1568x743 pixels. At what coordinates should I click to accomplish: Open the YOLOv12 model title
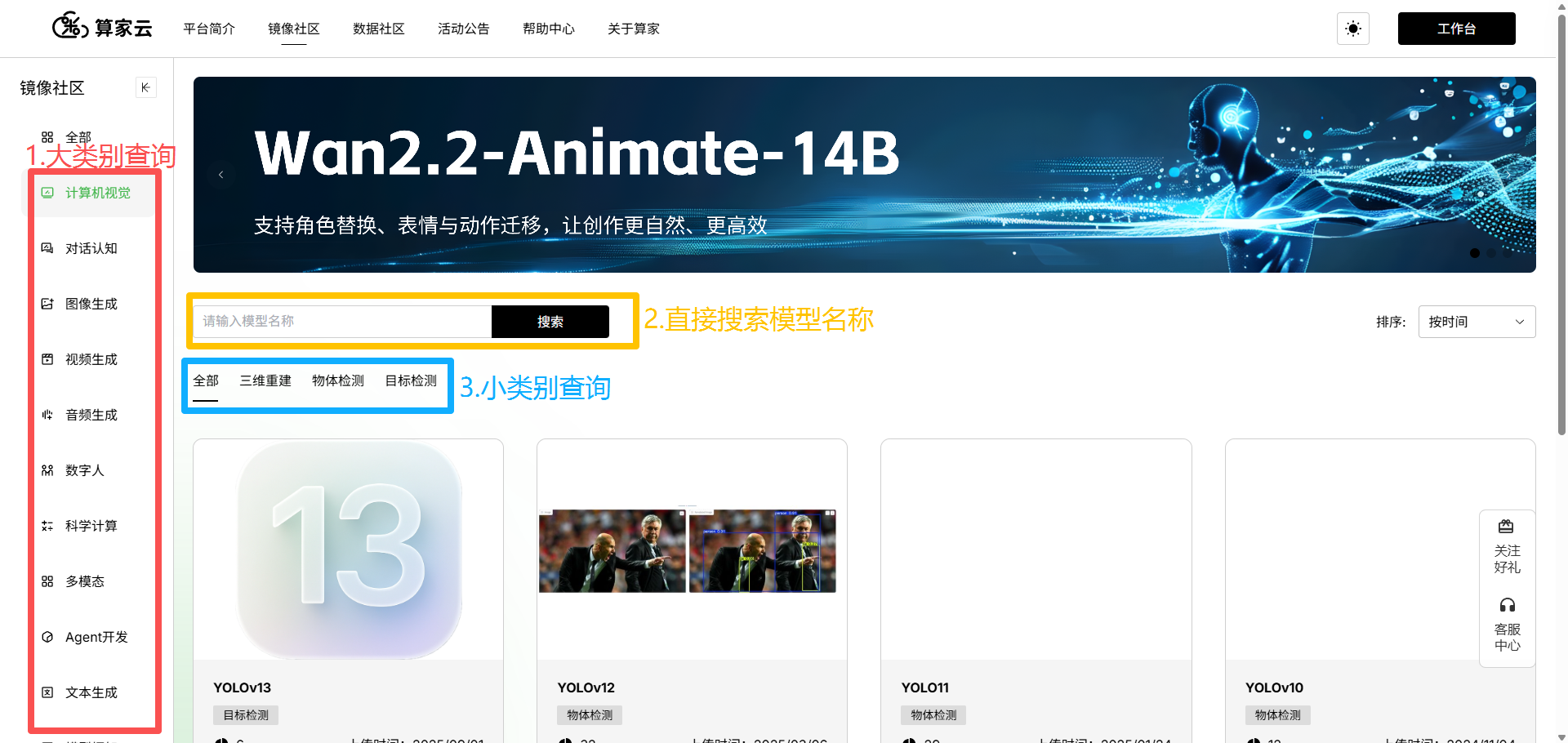[x=586, y=687]
